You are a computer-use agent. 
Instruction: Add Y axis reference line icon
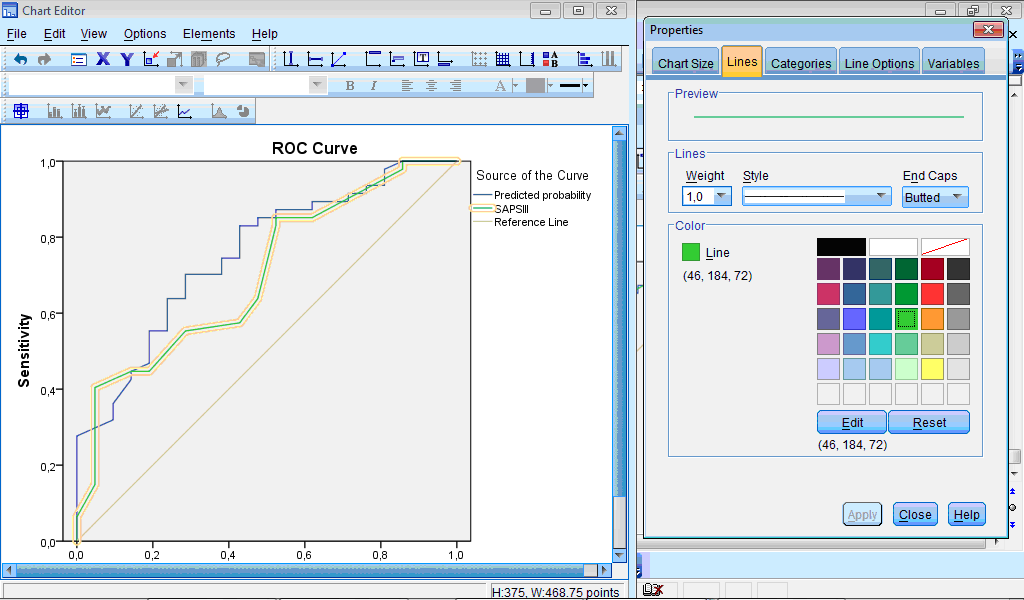coord(315,59)
